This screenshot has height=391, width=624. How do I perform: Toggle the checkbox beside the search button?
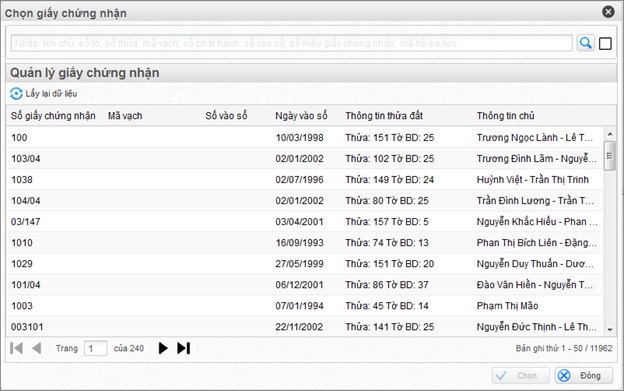pos(605,43)
